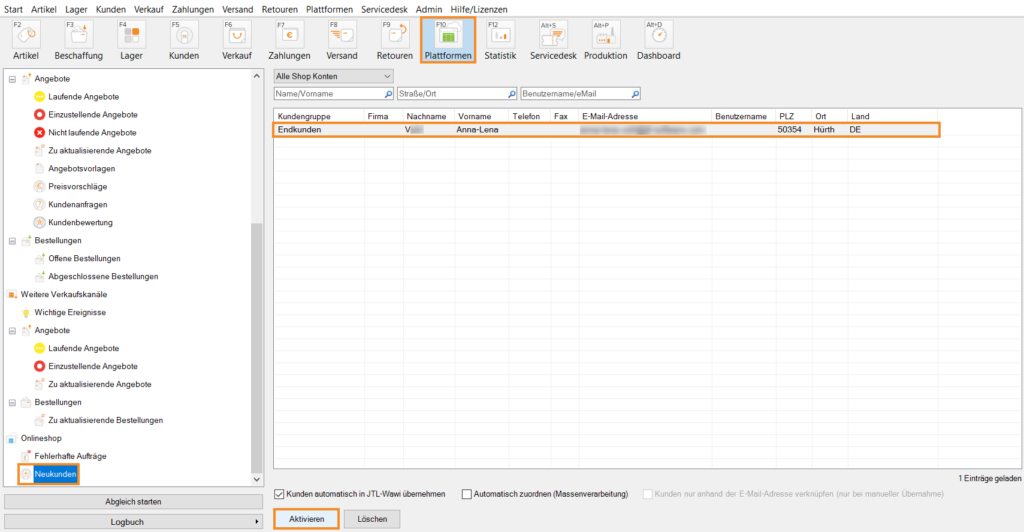Click the Aktivieren button
Viewport: 1024px width, 532px height.
click(x=306, y=519)
